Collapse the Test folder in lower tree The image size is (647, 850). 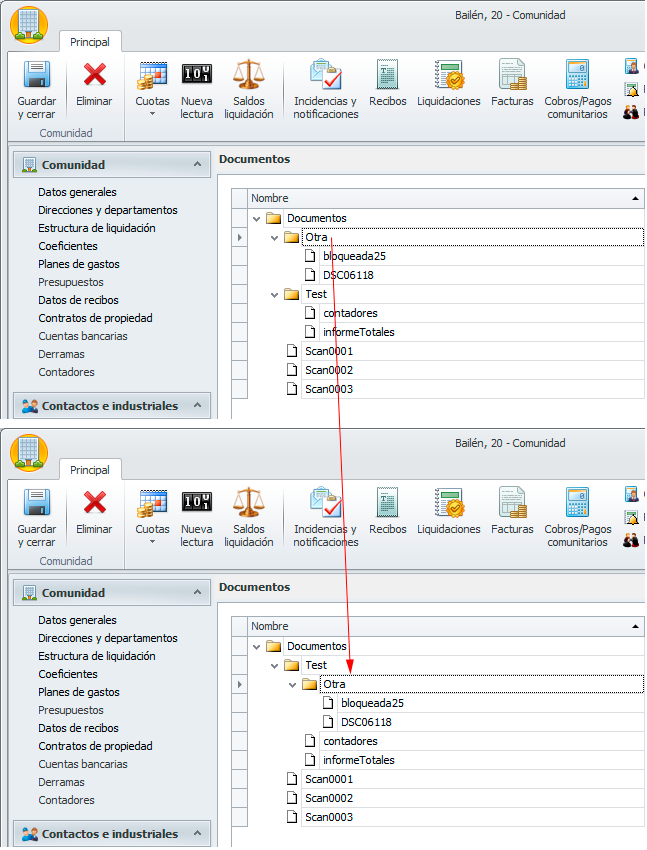click(274, 666)
